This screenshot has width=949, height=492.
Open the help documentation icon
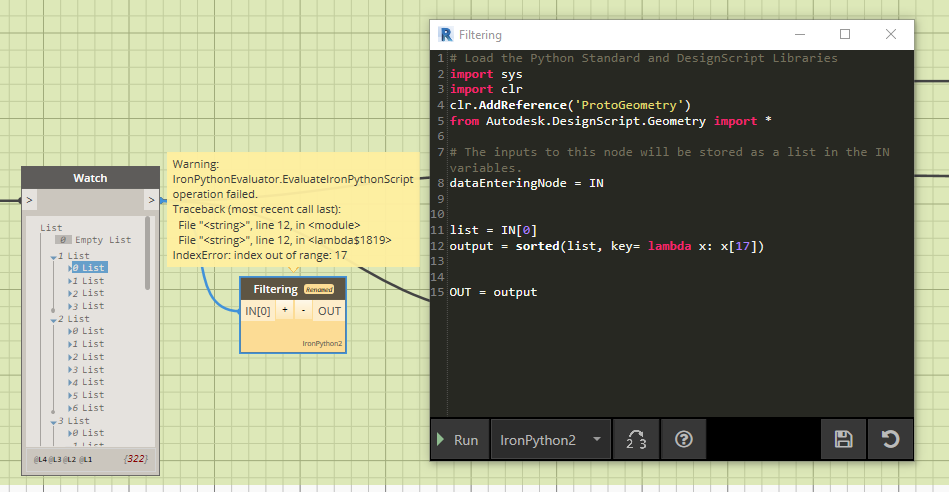tap(684, 439)
